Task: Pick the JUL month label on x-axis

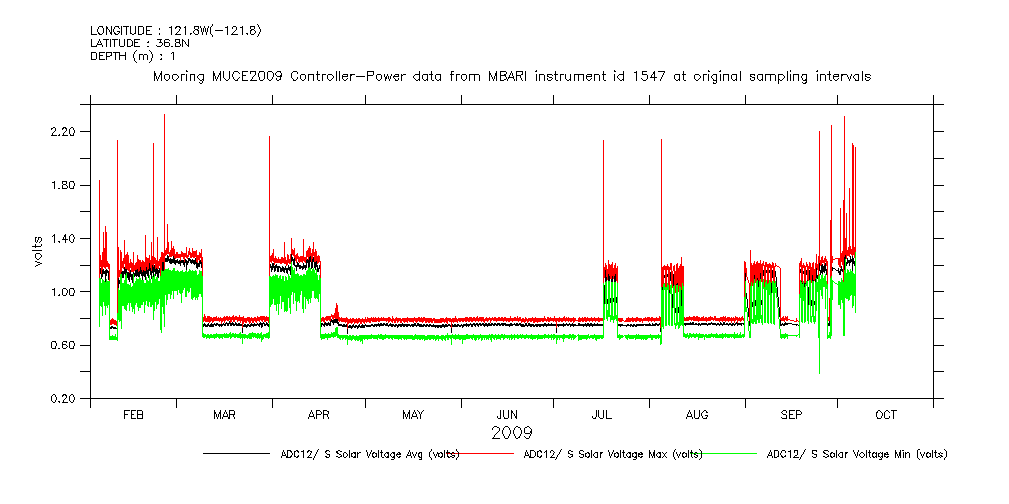Action: pyautogui.click(x=602, y=414)
